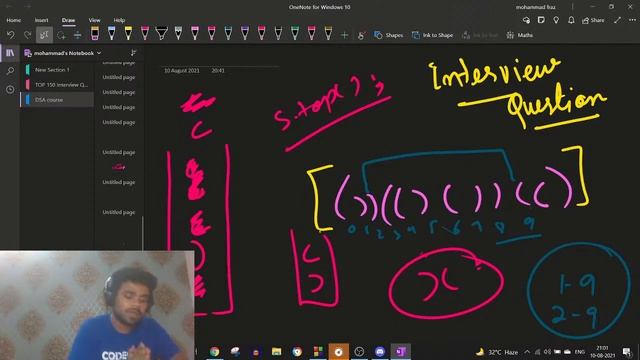Switch to the Insert tab

click(41, 20)
